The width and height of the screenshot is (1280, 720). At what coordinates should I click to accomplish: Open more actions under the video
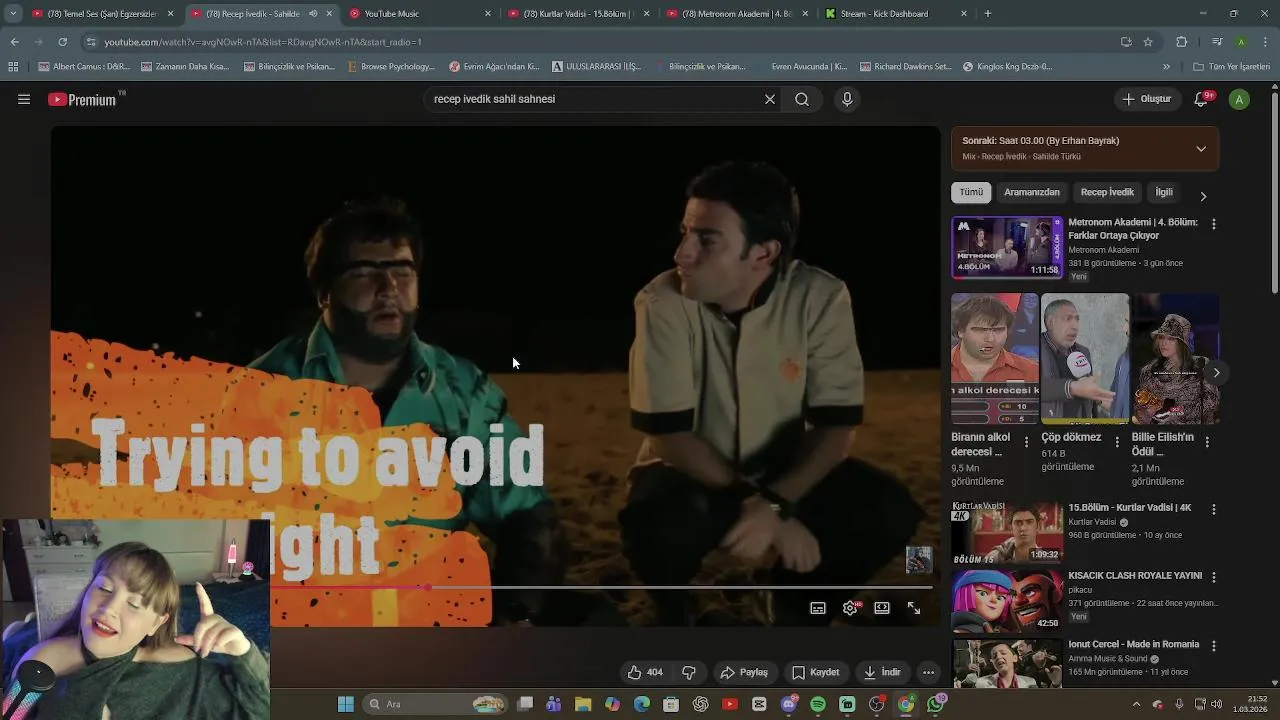[928, 672]
